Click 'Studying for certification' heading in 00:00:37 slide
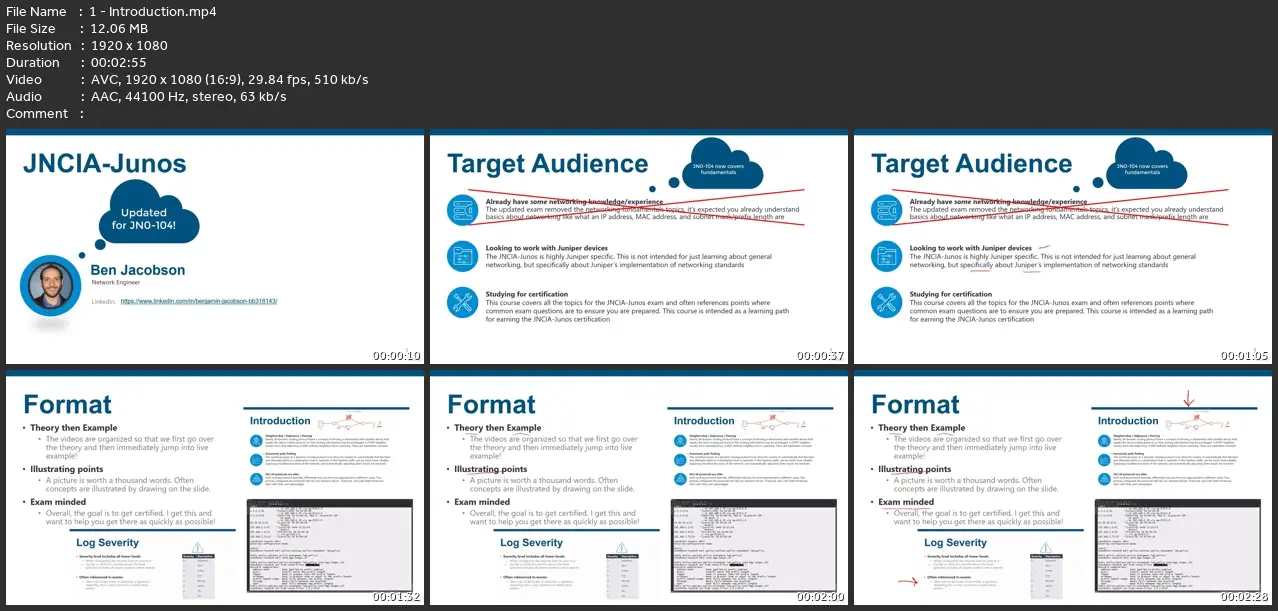The image size is (1278, 611). (528, 295)
